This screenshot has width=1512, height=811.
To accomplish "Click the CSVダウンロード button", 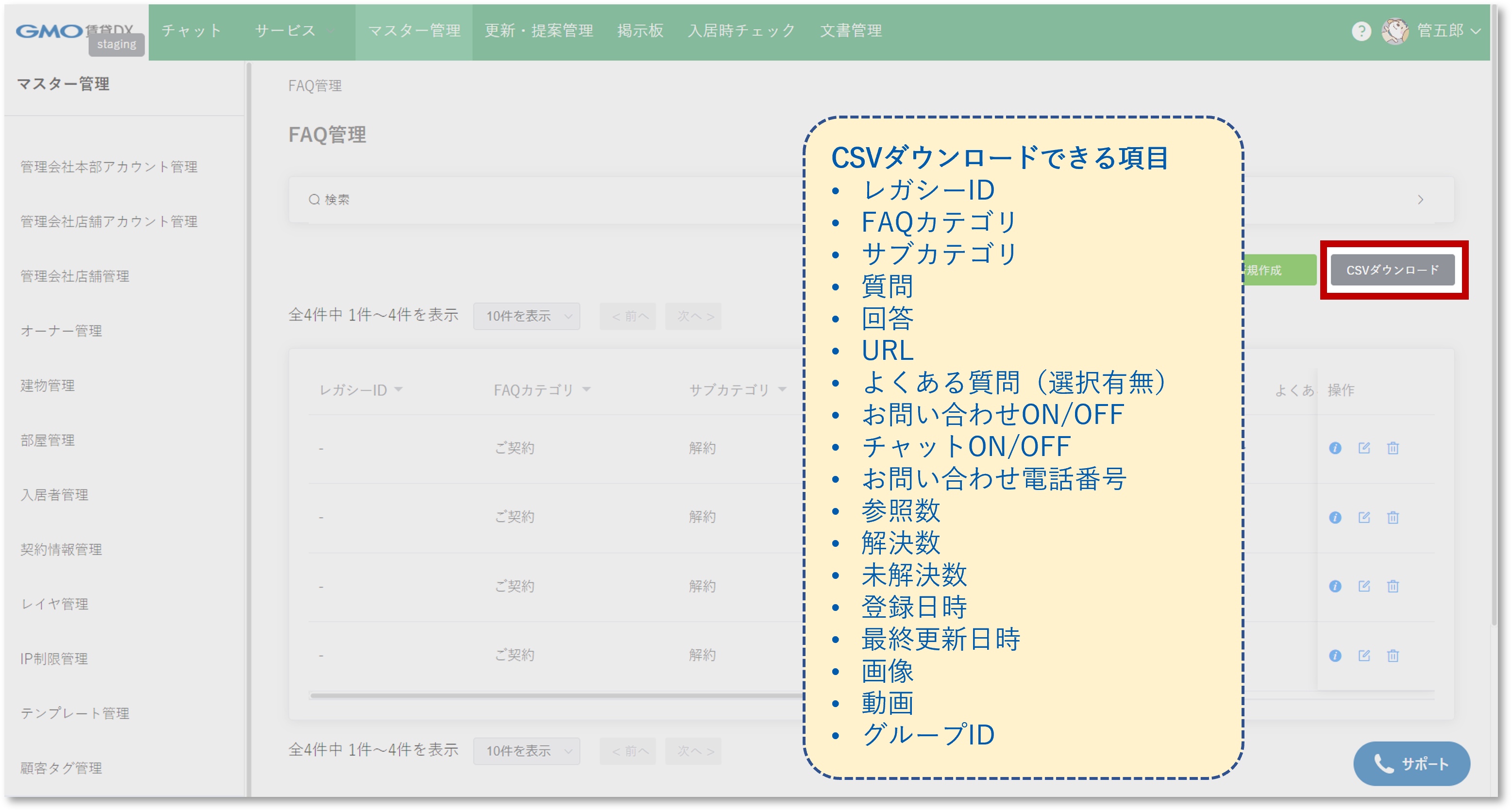I will (x=1392, y=270).
